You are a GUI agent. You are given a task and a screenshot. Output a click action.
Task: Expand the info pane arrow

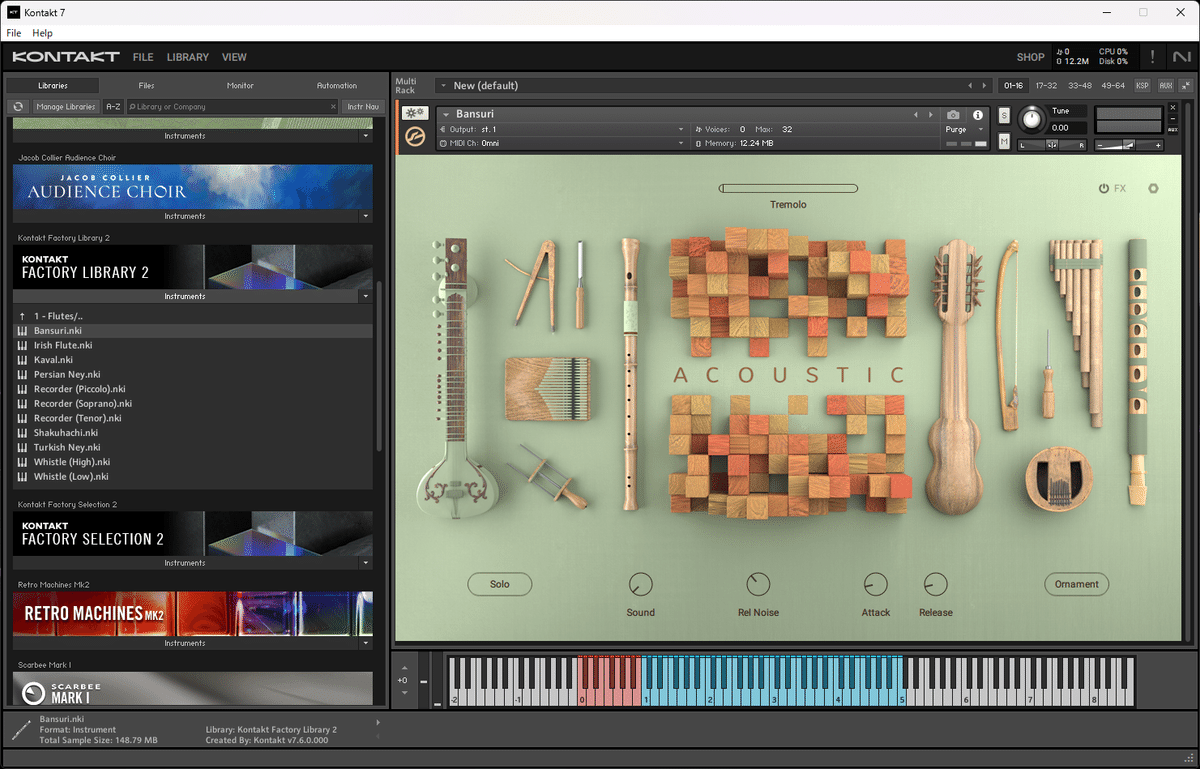coord(378,722)
